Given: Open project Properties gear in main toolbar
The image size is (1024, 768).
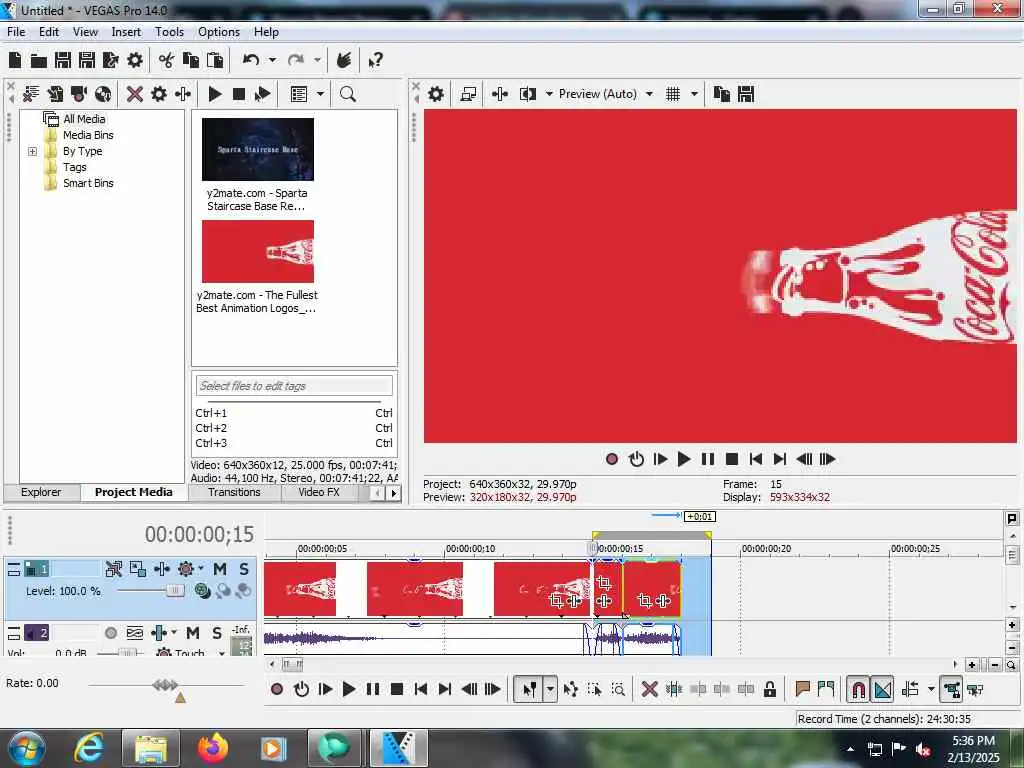Looking at the screenshot, I should pos(135,61).
